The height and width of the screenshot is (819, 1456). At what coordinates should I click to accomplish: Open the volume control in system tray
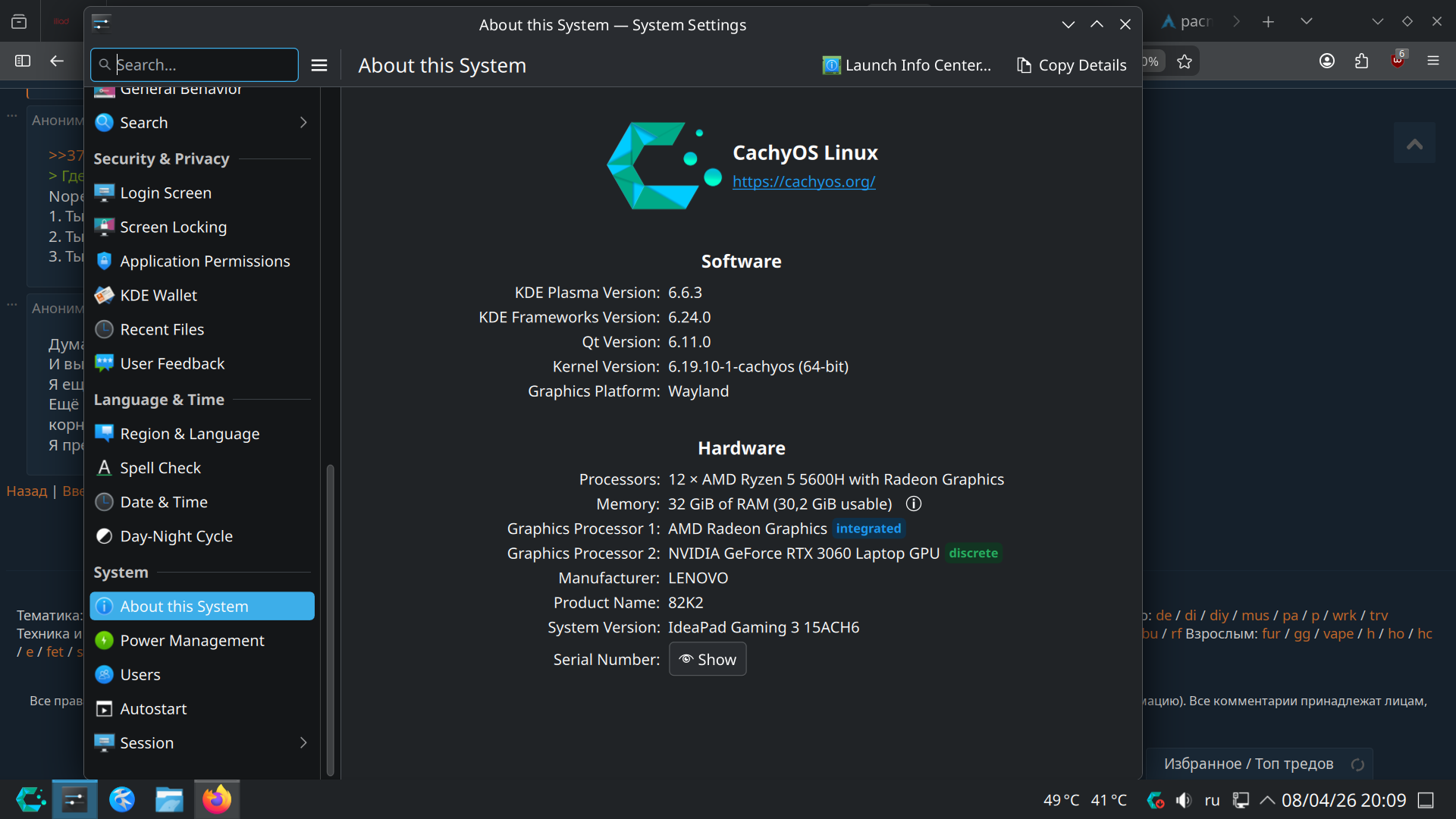point(1184,800)
